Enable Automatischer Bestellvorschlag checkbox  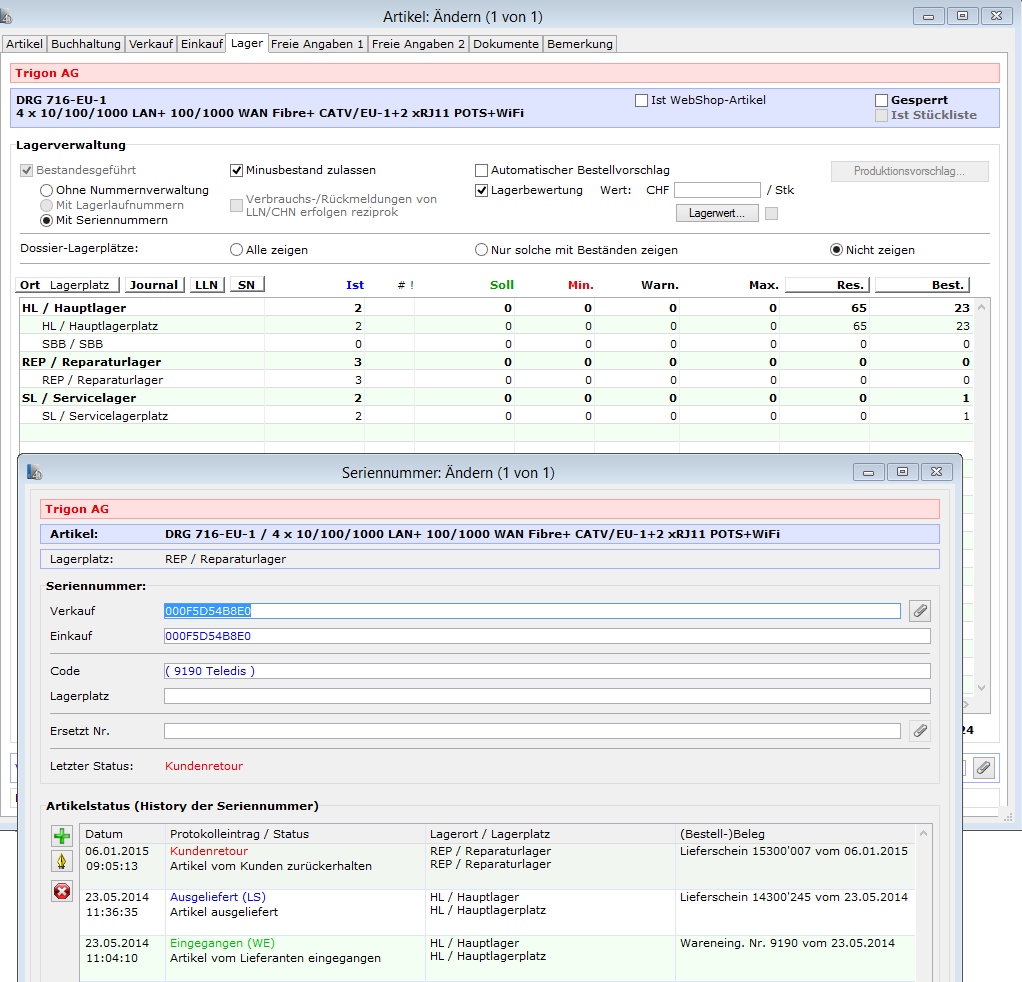[x=482, y=170]
